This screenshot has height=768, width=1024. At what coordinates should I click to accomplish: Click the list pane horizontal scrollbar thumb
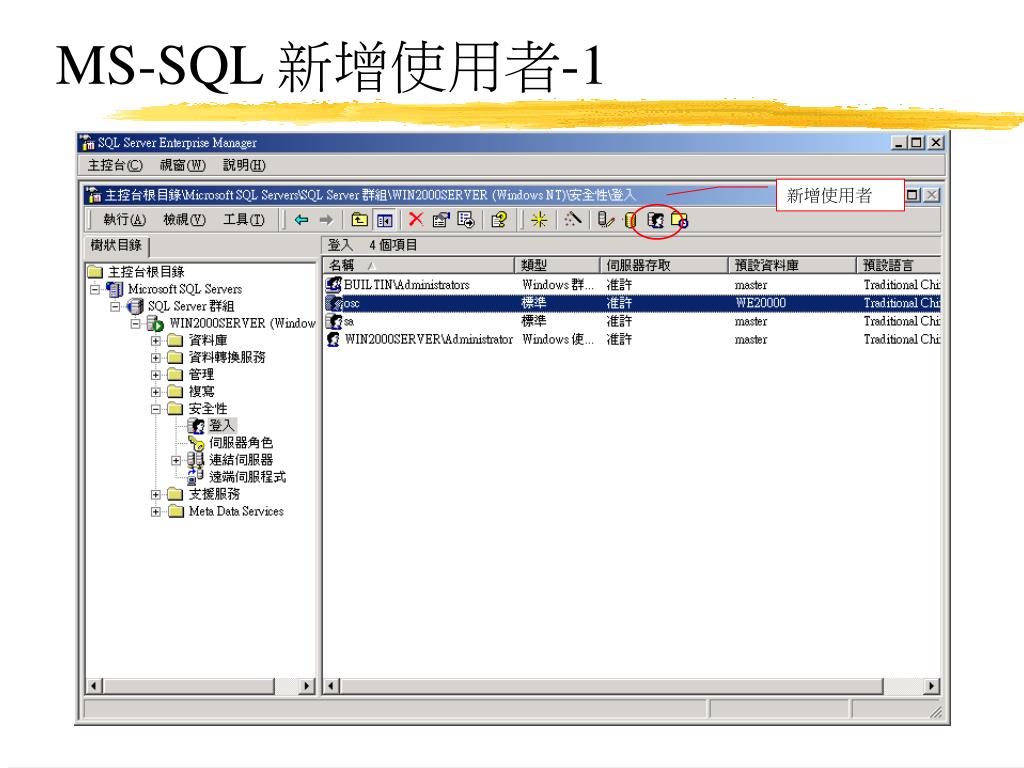(x=611, y=686)
